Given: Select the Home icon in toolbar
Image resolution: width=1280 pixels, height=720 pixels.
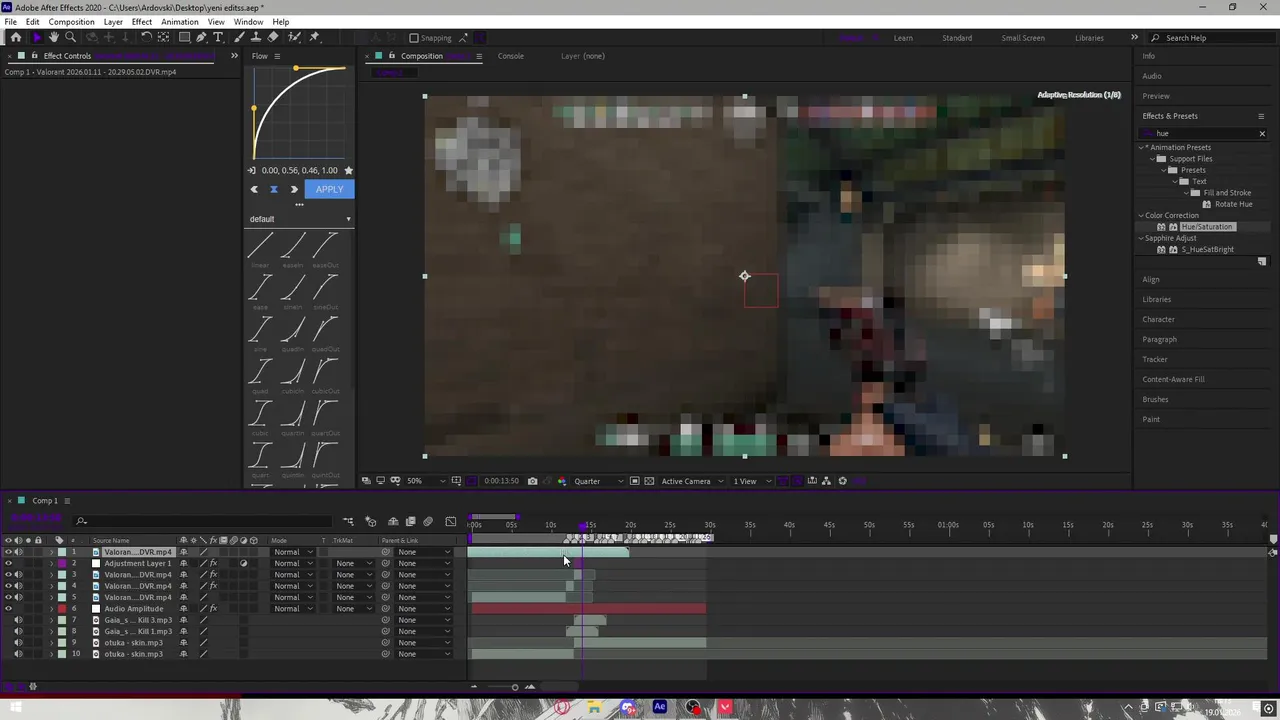Looking at the screenshot, I should [x=15, y=37].
